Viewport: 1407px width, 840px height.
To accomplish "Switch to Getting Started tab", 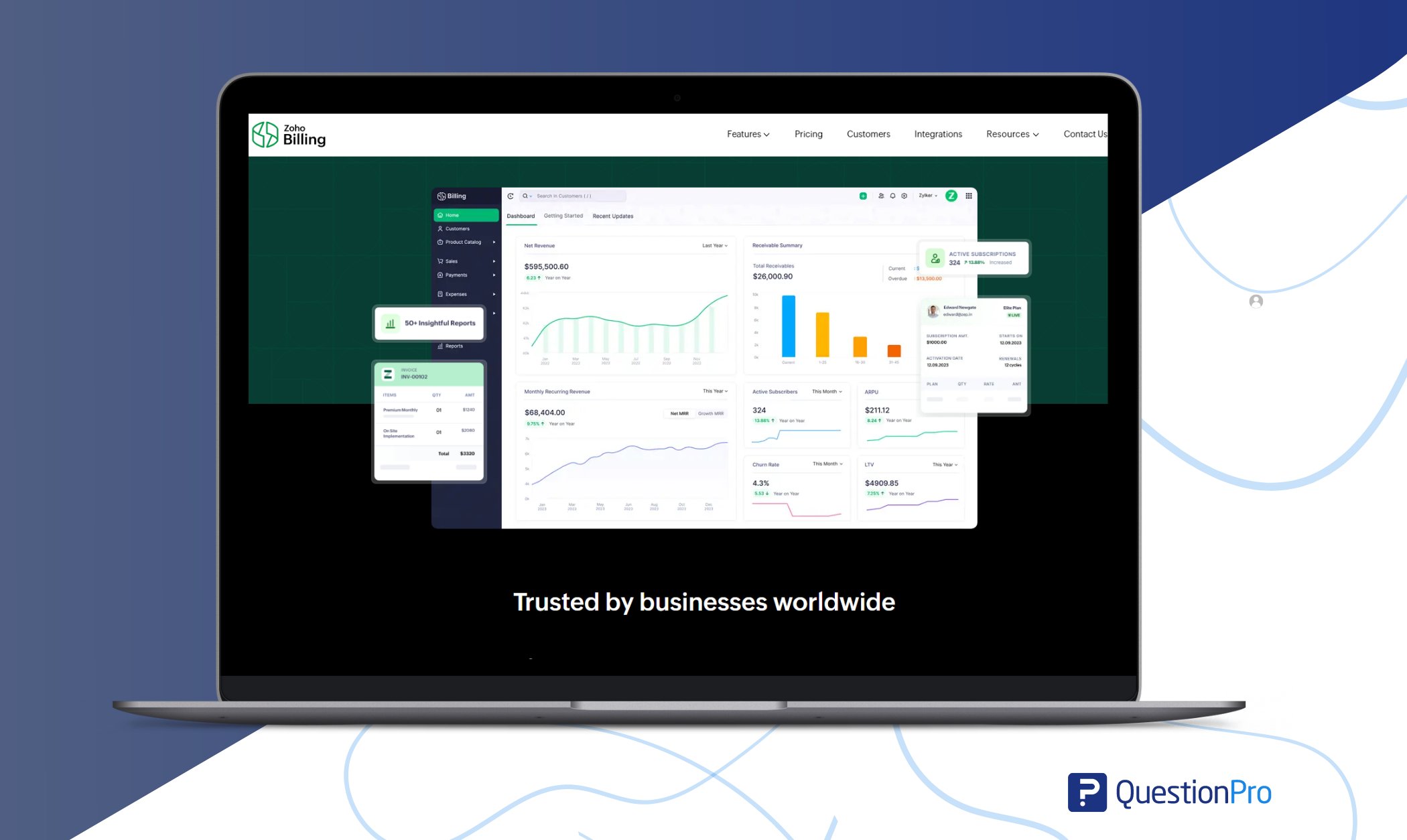I will tap(563, 216).
